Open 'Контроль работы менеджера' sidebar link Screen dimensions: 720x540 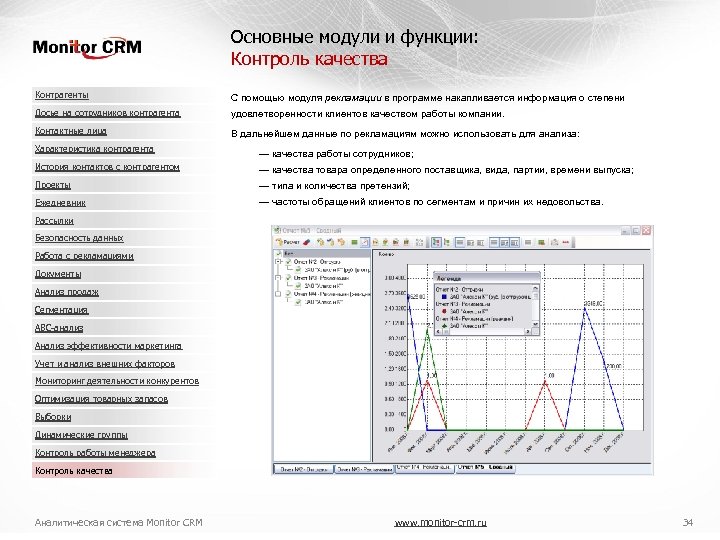95,453
